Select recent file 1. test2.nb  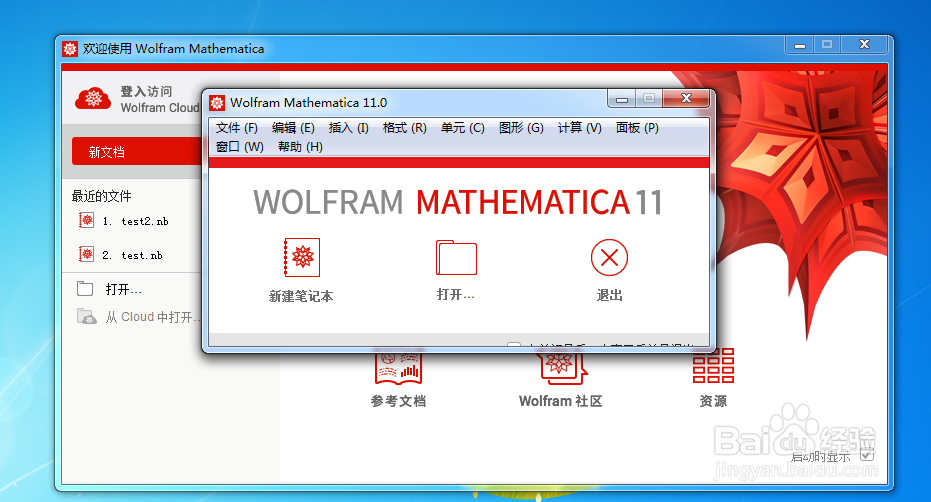(135, 221)
